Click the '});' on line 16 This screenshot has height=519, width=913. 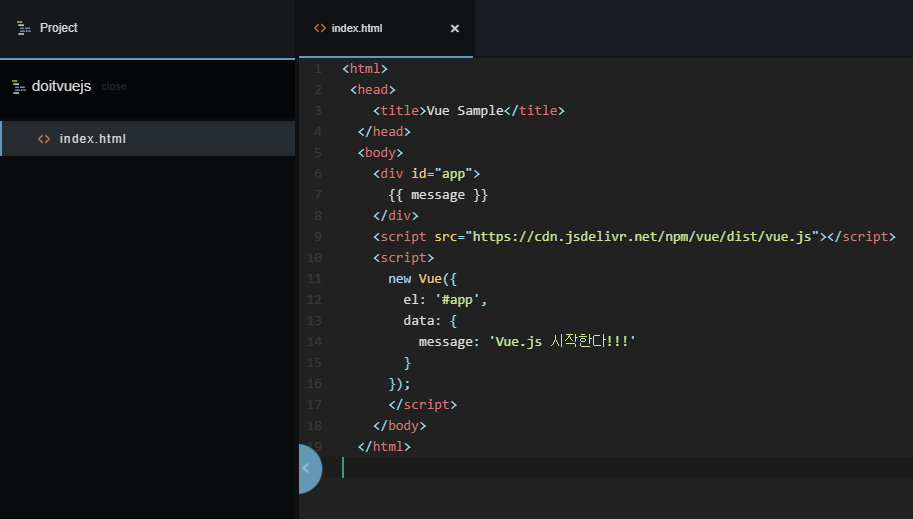(399, 384)
